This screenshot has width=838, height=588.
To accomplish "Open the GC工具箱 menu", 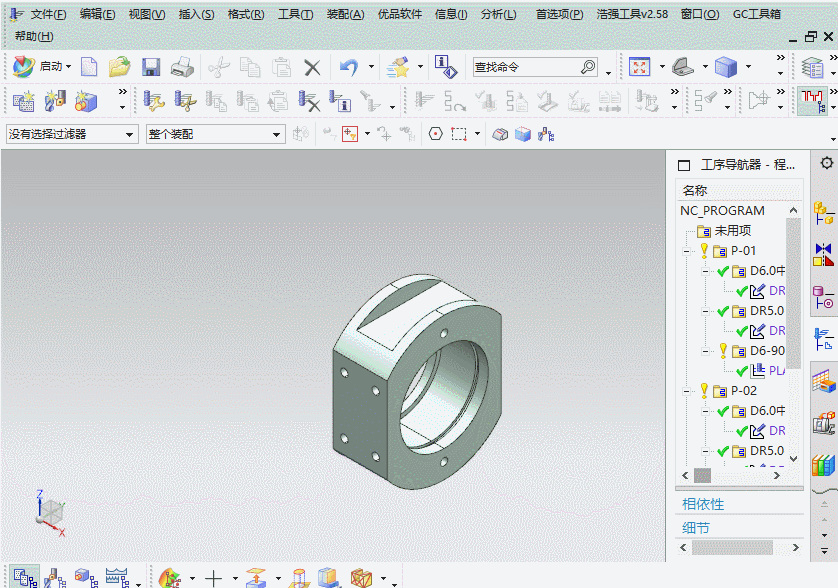I will point(757,14).
